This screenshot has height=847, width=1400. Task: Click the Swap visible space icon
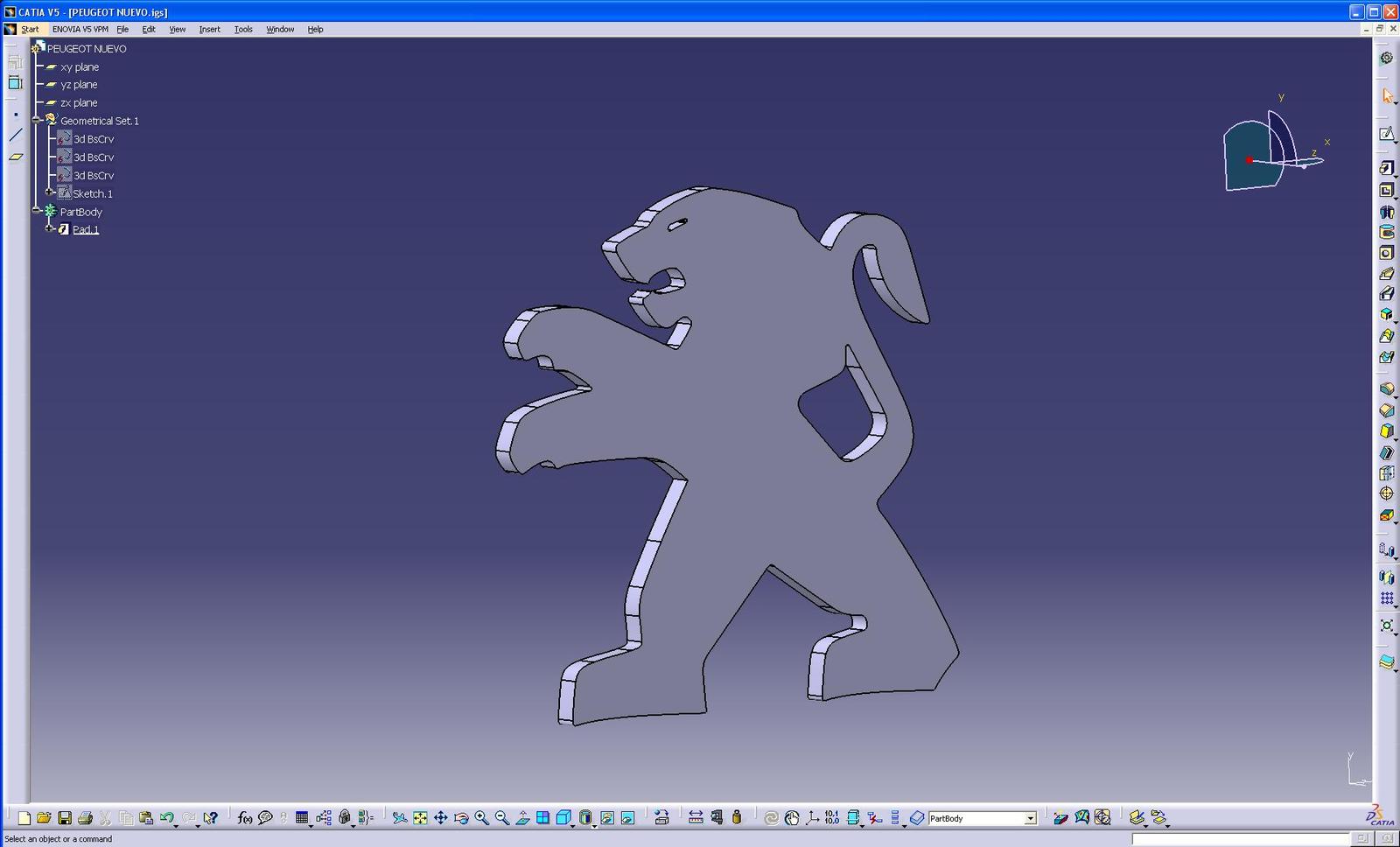[627, 818]
